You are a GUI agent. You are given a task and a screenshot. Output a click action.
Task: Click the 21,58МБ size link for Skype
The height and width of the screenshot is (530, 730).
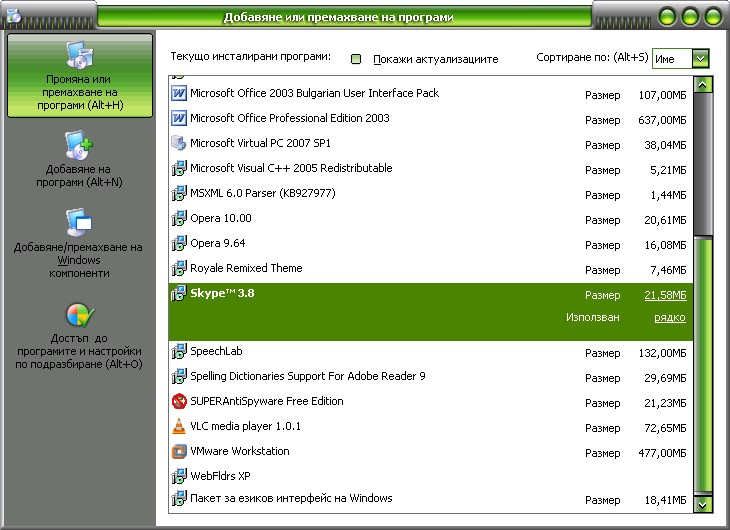(x=665, y=295)
